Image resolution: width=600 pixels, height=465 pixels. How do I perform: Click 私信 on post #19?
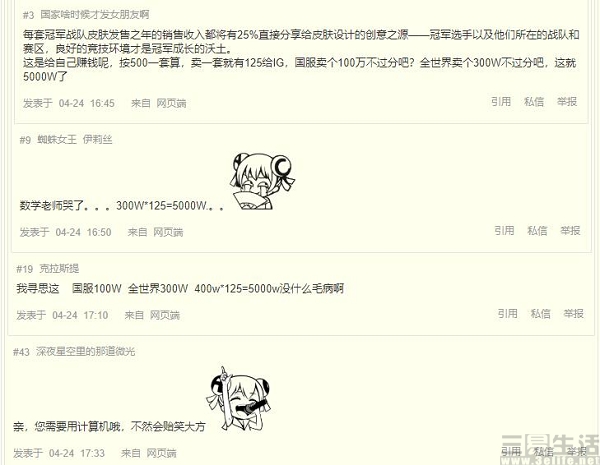click(541, 314)
